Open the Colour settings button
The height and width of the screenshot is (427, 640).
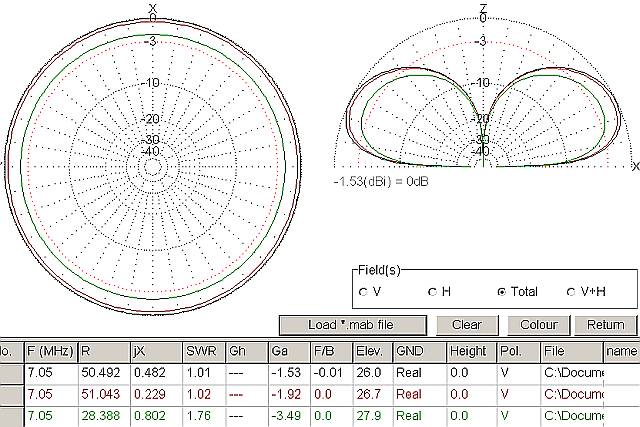538,325
